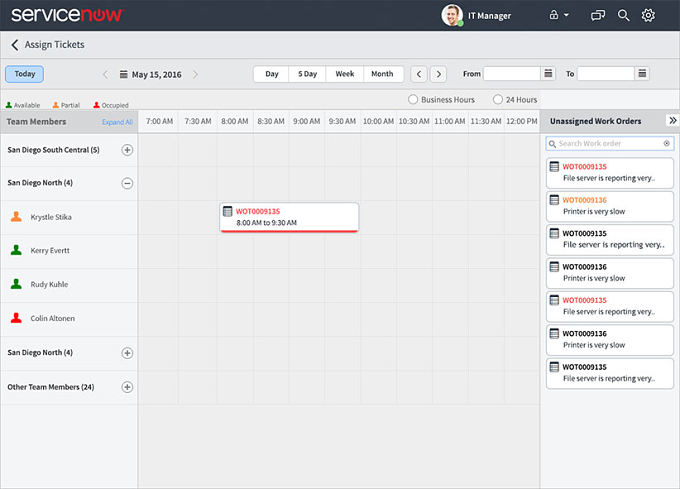Switch to the 5 Day view
680x489 pixels.
(x=307, y=74)
